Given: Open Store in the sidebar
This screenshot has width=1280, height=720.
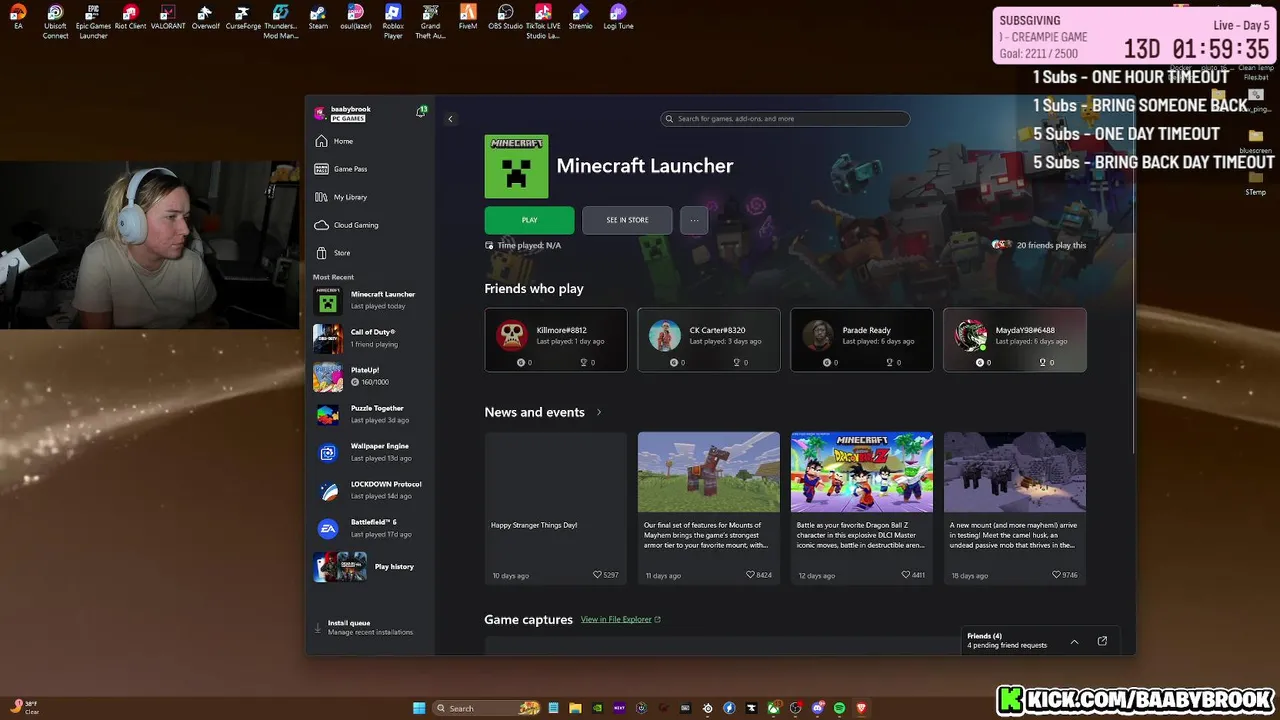Looking at the screenshot, I should 371,253.
